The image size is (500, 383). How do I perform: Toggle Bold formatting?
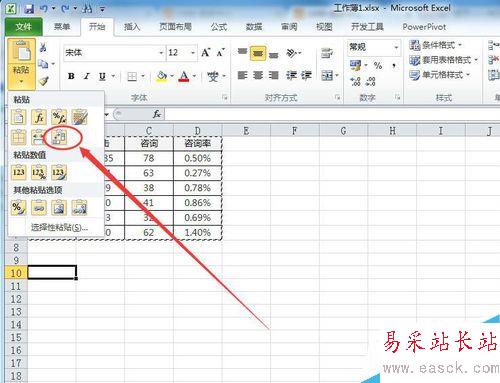pyautogui.click(x=71, y=76)
